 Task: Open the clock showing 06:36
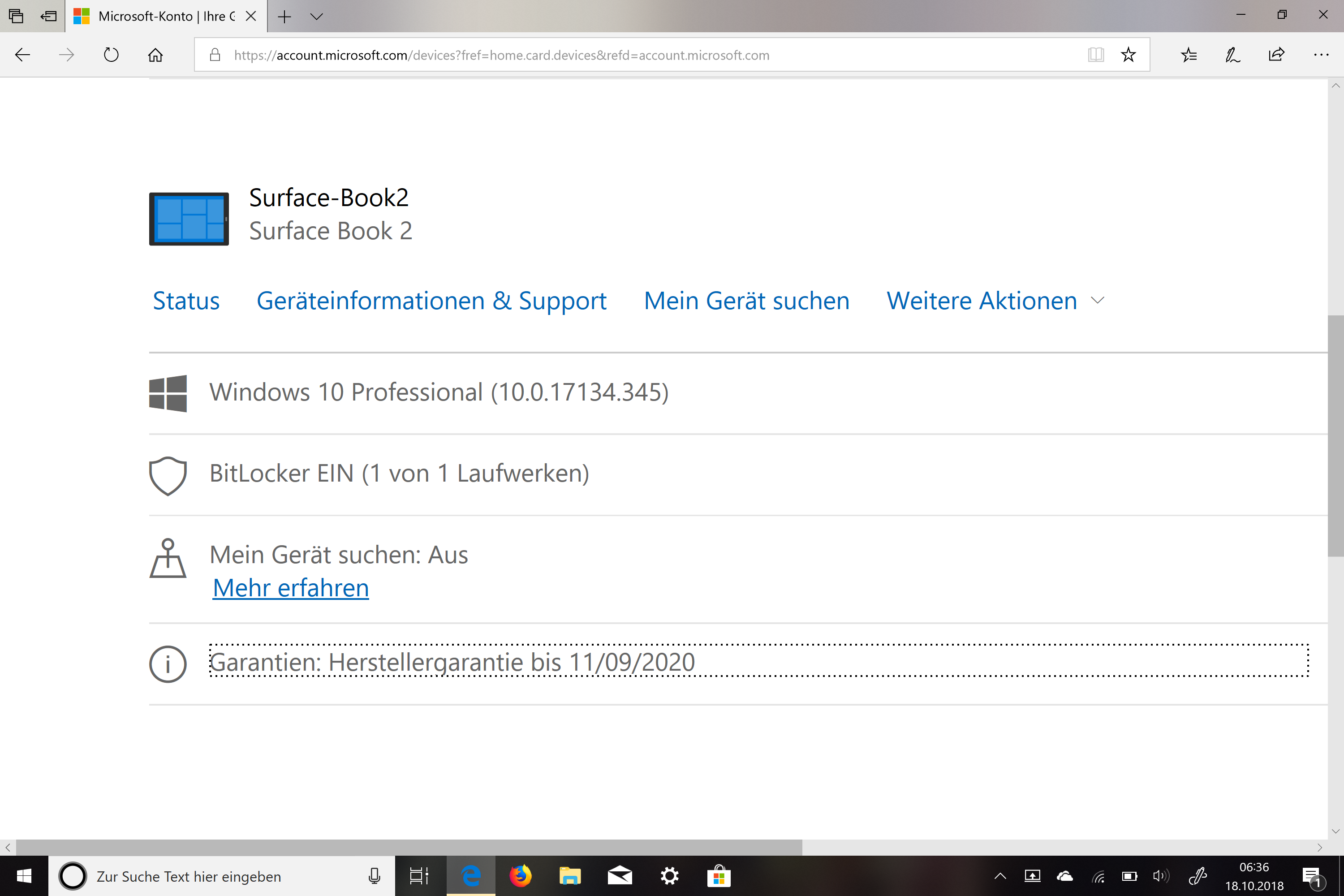coord(1254,876)
